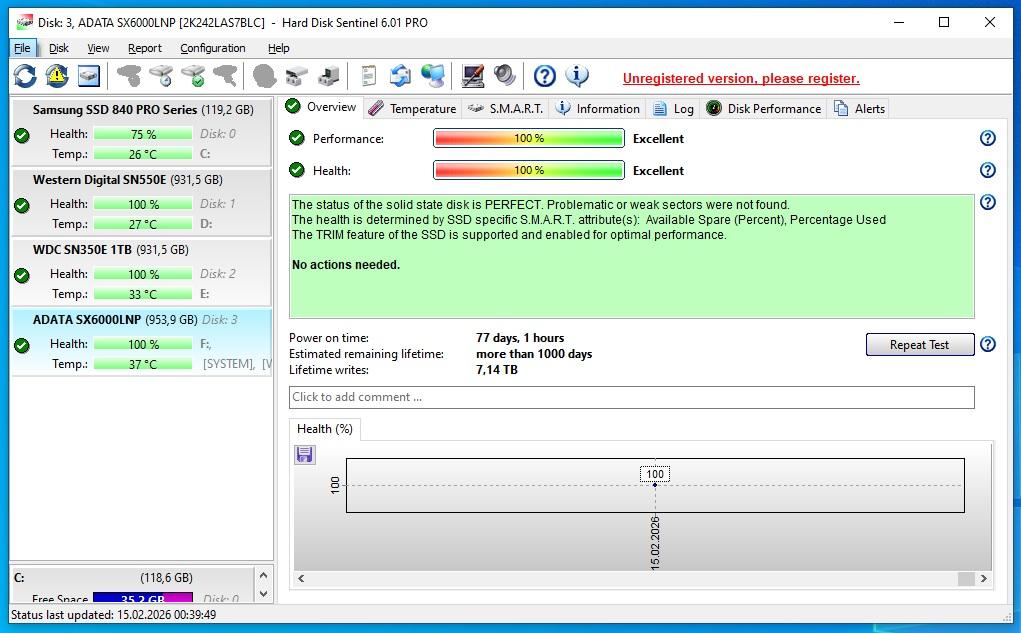Click the Repeat Test button
Image resolution: width=1021 pixels, height=633 pixels.
click(x=919, y=345)
